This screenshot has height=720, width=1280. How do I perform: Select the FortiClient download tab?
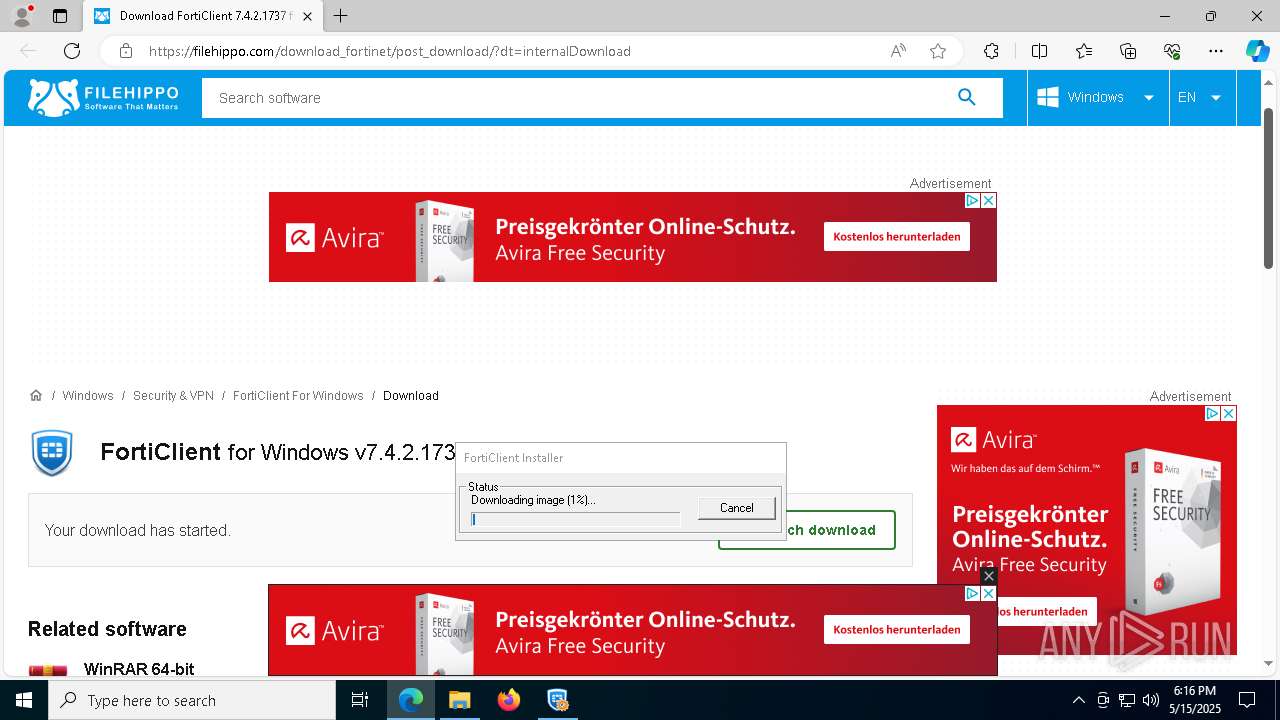pyautogui.click(x=203, y=16)
